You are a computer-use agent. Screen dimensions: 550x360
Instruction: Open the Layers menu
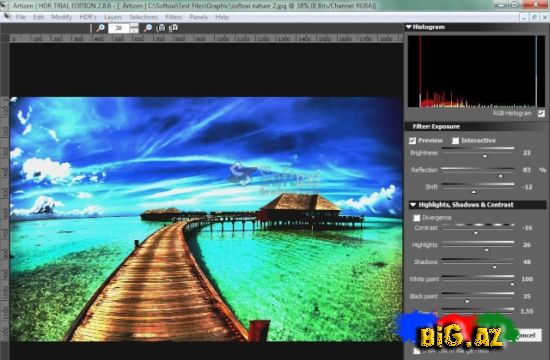pos(113,17)
